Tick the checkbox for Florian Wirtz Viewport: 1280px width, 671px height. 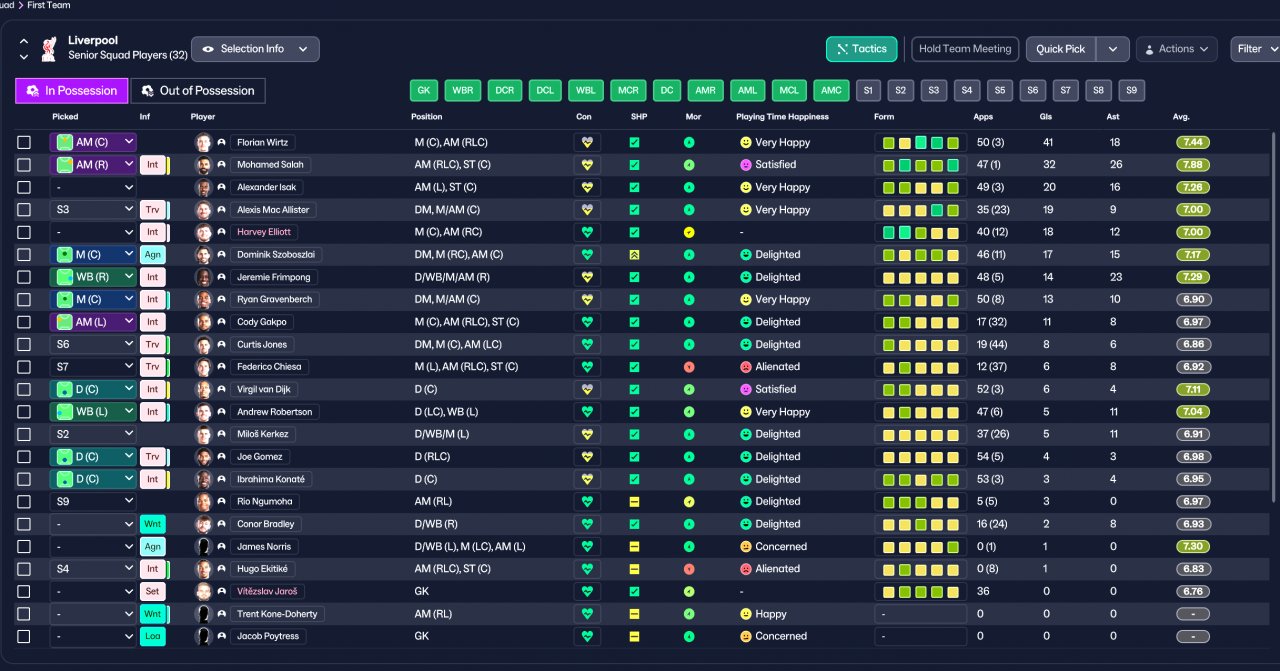[24, 142]
